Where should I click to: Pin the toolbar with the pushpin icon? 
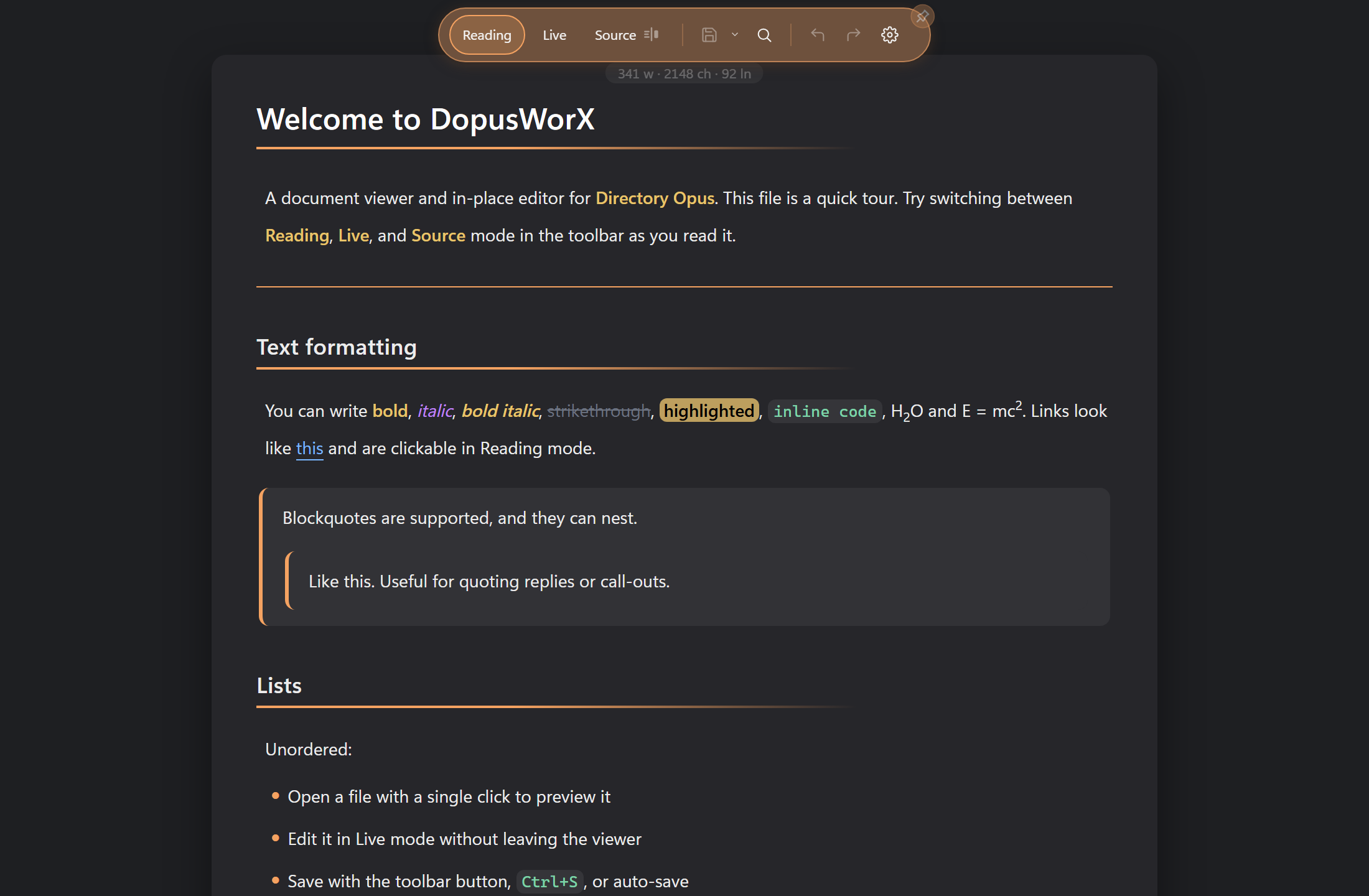point(922,16)
